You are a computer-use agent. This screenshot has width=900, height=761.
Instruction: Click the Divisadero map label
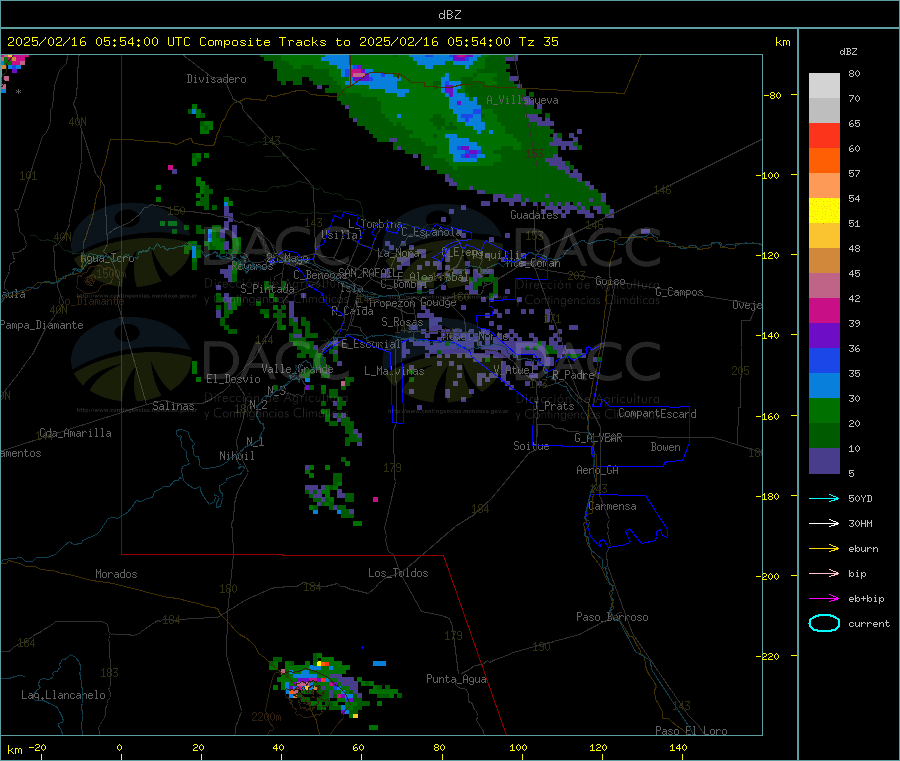216,79
